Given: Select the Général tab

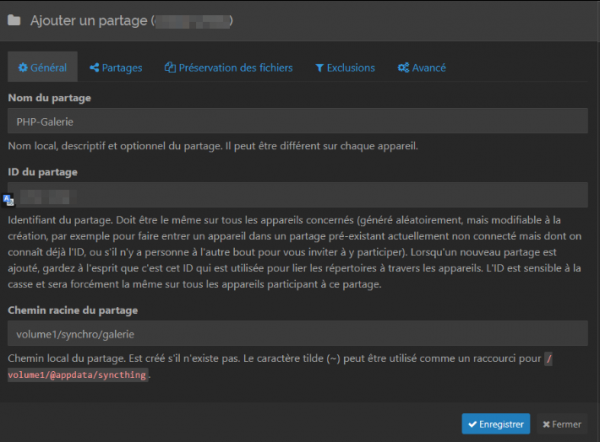Looking at the screenshot, I should 42,68.
